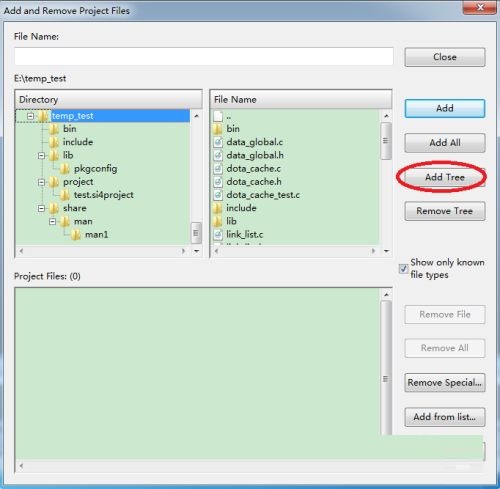This screenshot has width=500, height=489.
Task: Click the man folder icon in tree
Action: [65, 222]
